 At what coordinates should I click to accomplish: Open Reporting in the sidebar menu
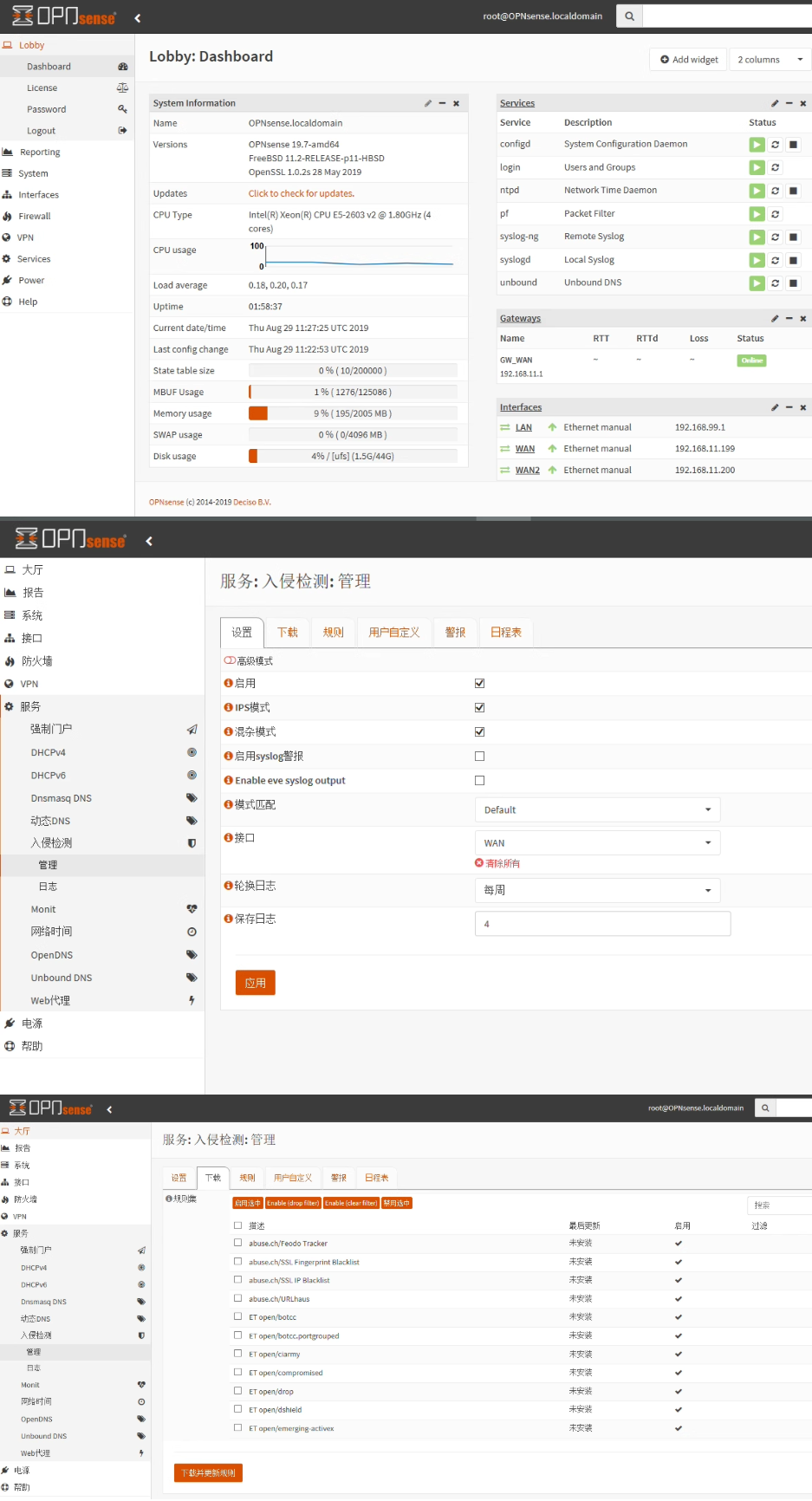40,153
